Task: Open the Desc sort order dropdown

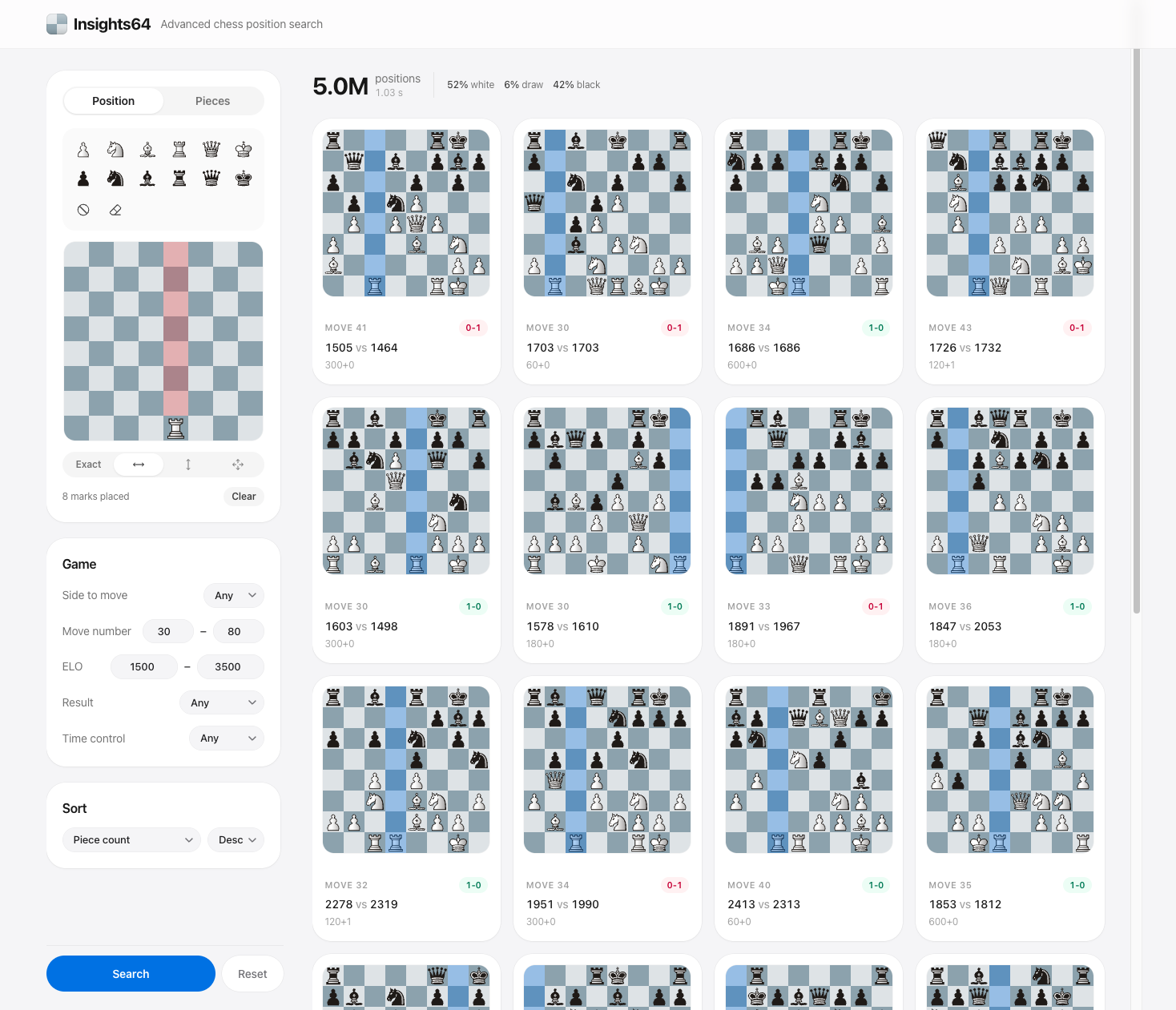Action: (x=236, y=839)
